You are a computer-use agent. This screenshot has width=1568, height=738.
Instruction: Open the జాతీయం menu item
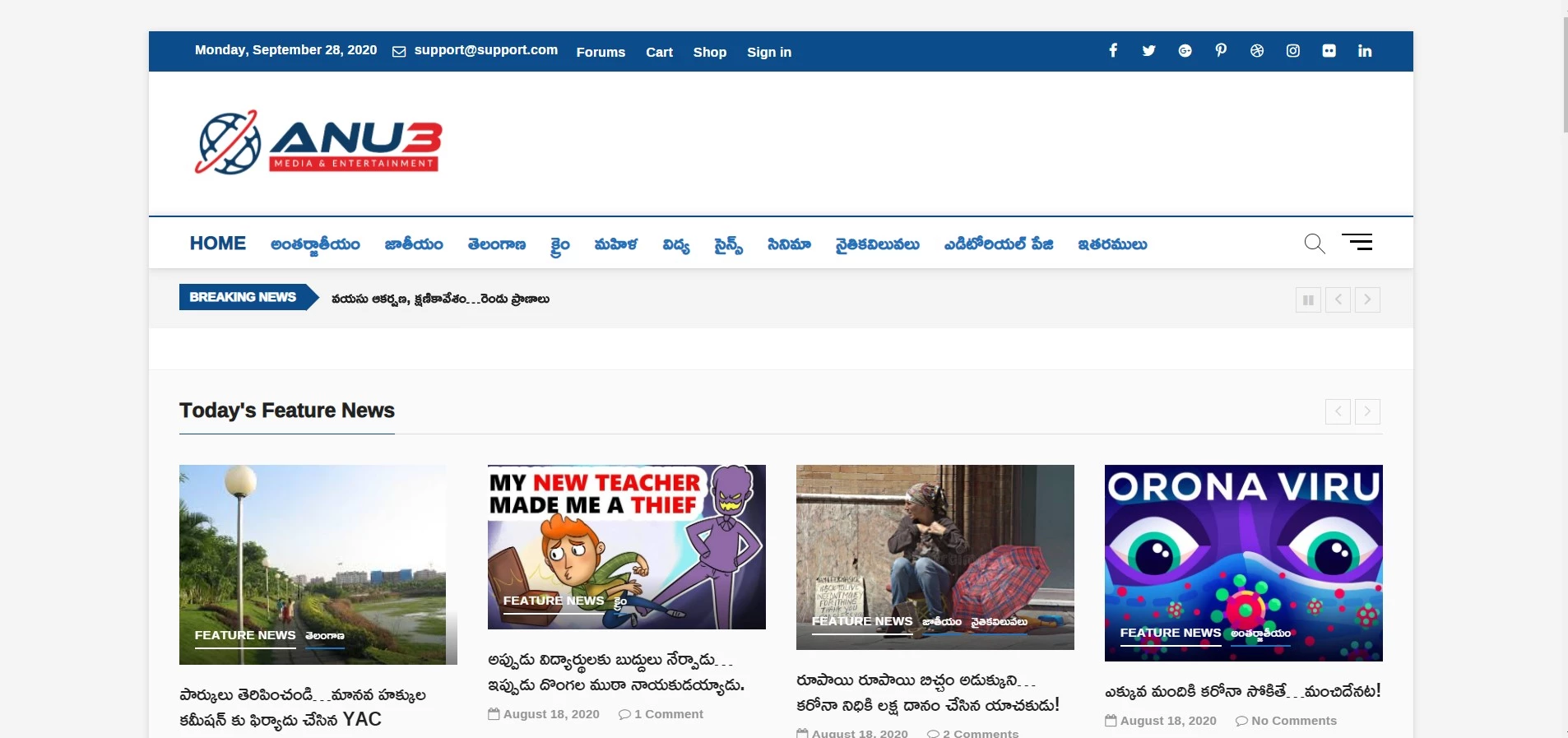point(414,244)
